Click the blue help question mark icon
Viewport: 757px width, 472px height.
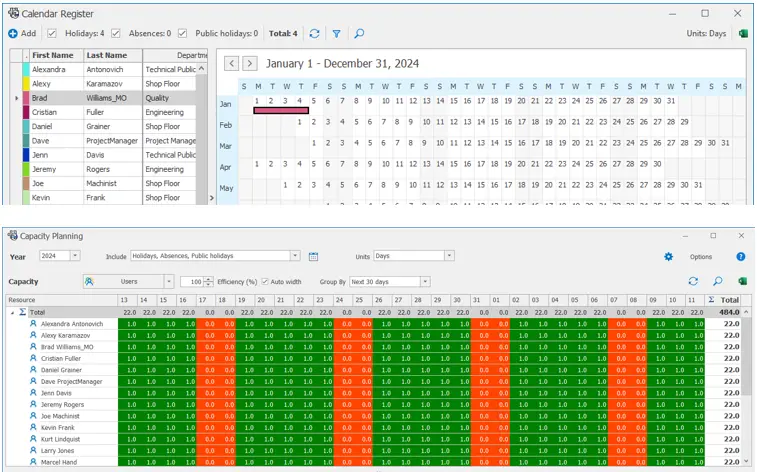click(x=741, y=257)
